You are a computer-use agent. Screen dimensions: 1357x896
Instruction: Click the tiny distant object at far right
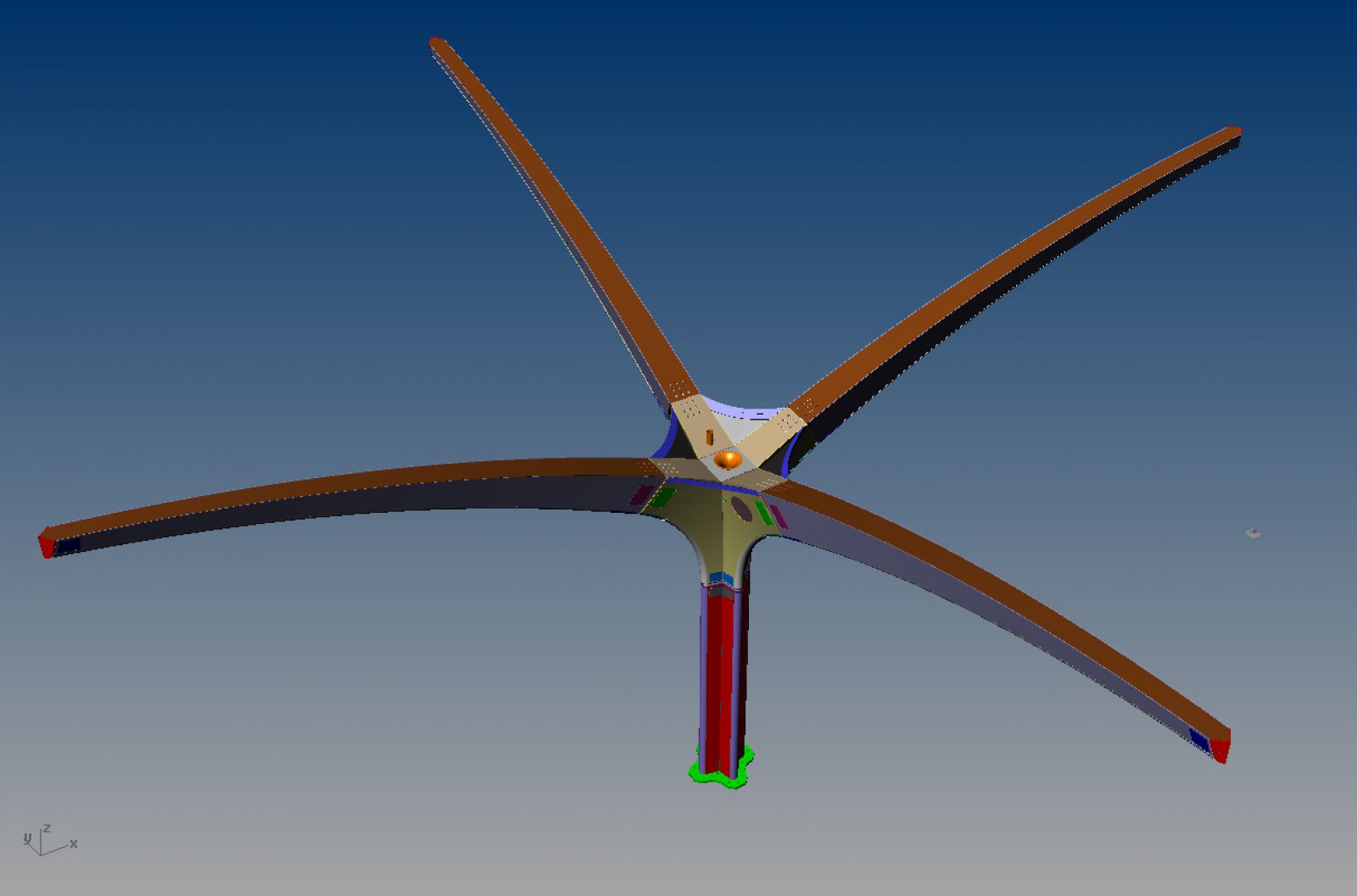point(1253,533)
